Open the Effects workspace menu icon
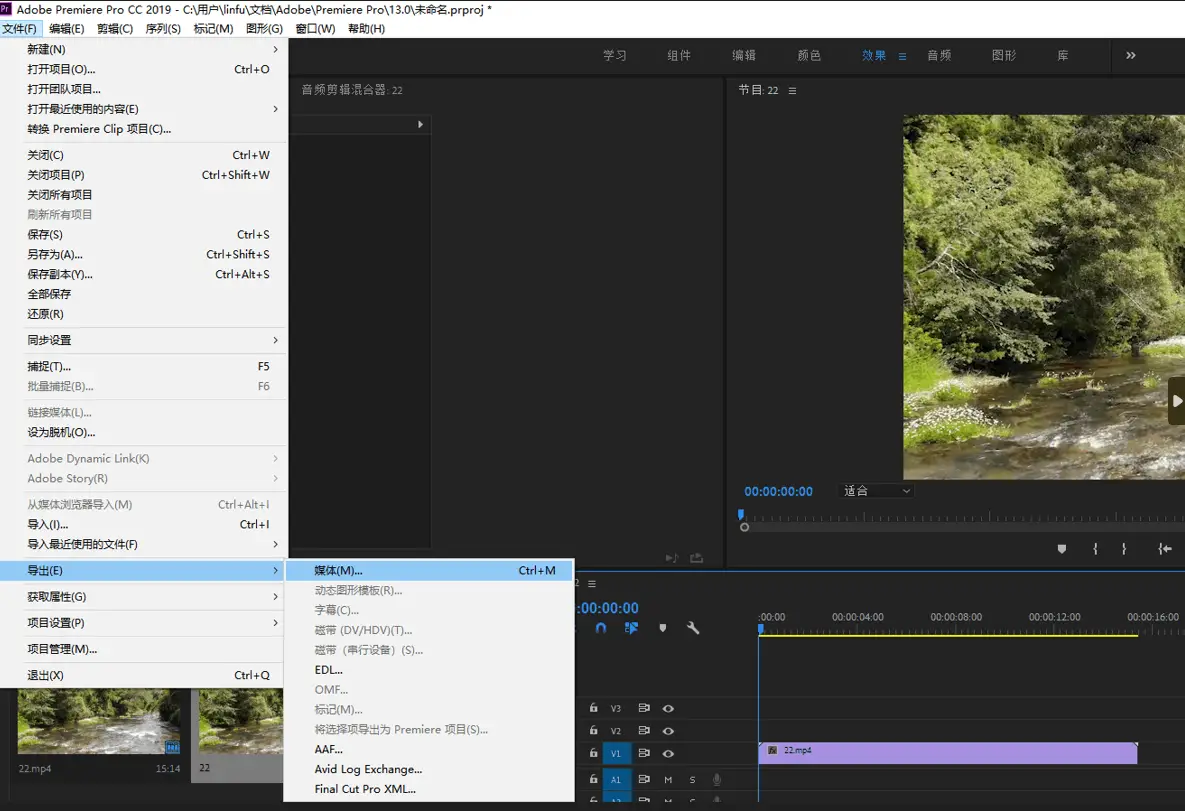 pos(902,56)
